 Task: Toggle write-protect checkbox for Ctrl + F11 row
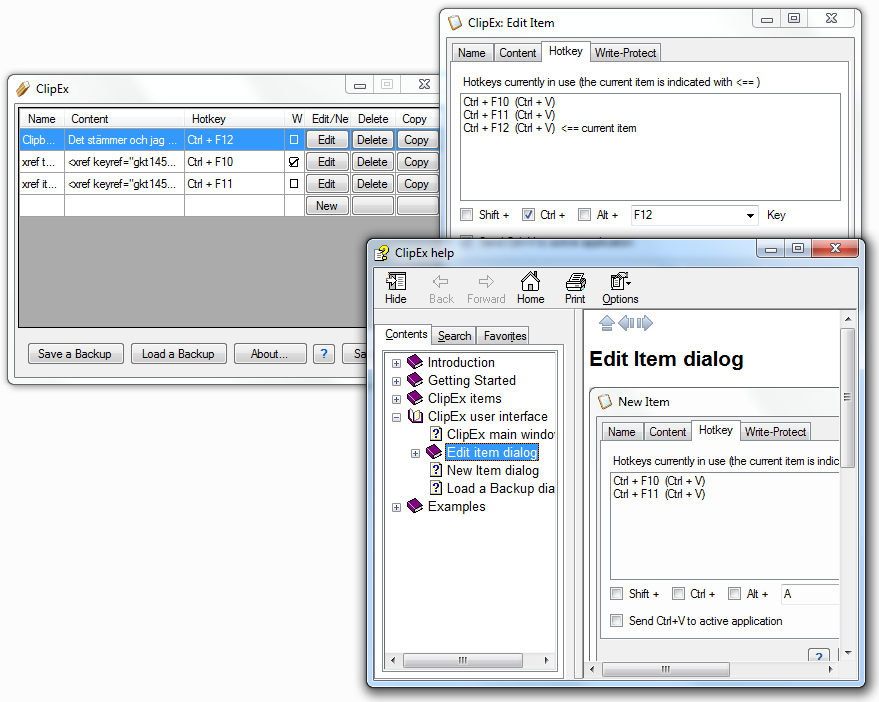(x=294, y=183)
